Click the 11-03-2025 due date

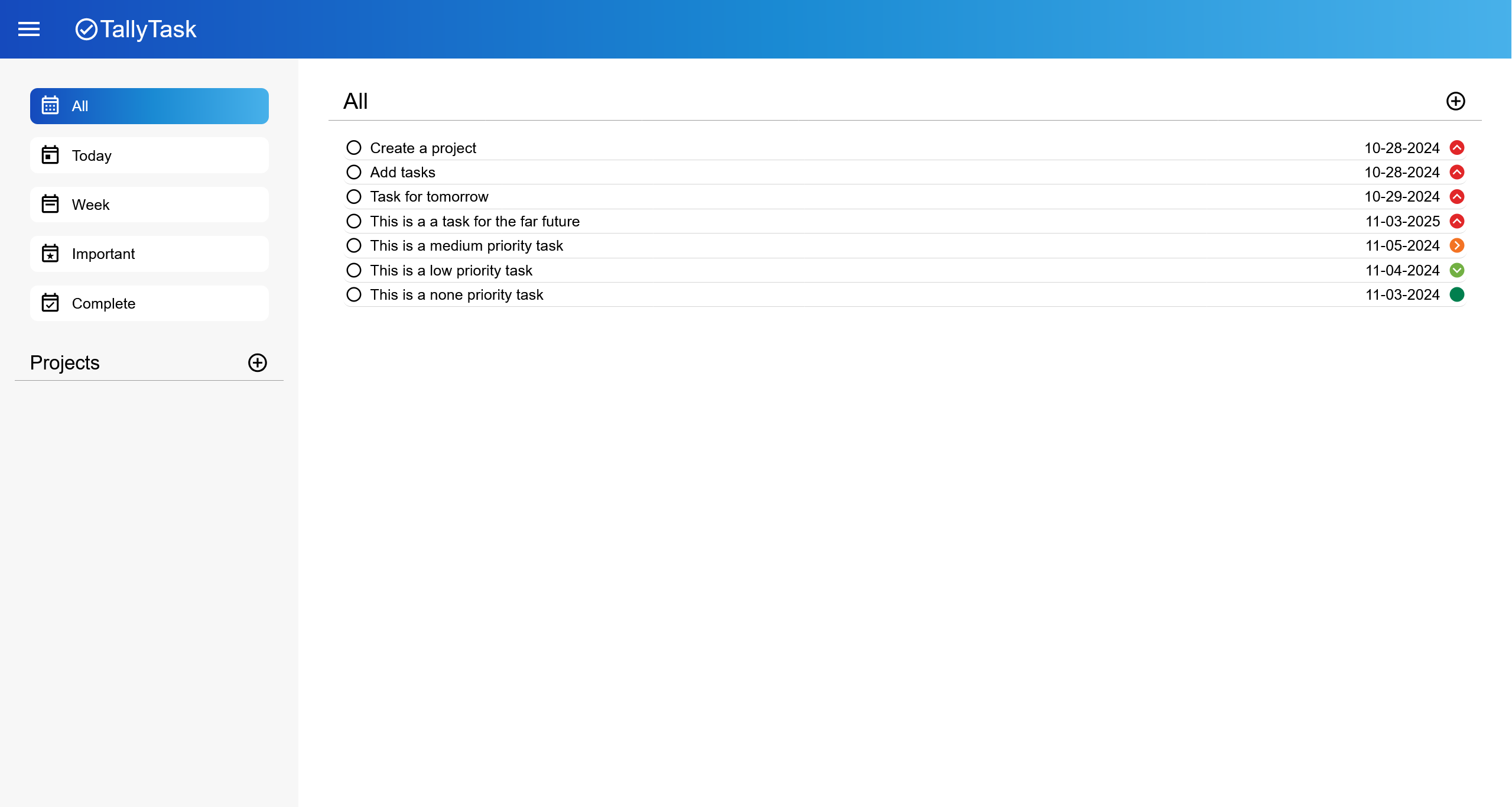coord(1402,221)
